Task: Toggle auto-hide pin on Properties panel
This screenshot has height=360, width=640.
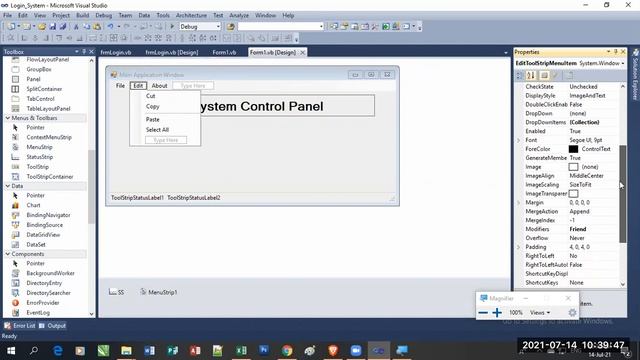Action: point(616,52)
